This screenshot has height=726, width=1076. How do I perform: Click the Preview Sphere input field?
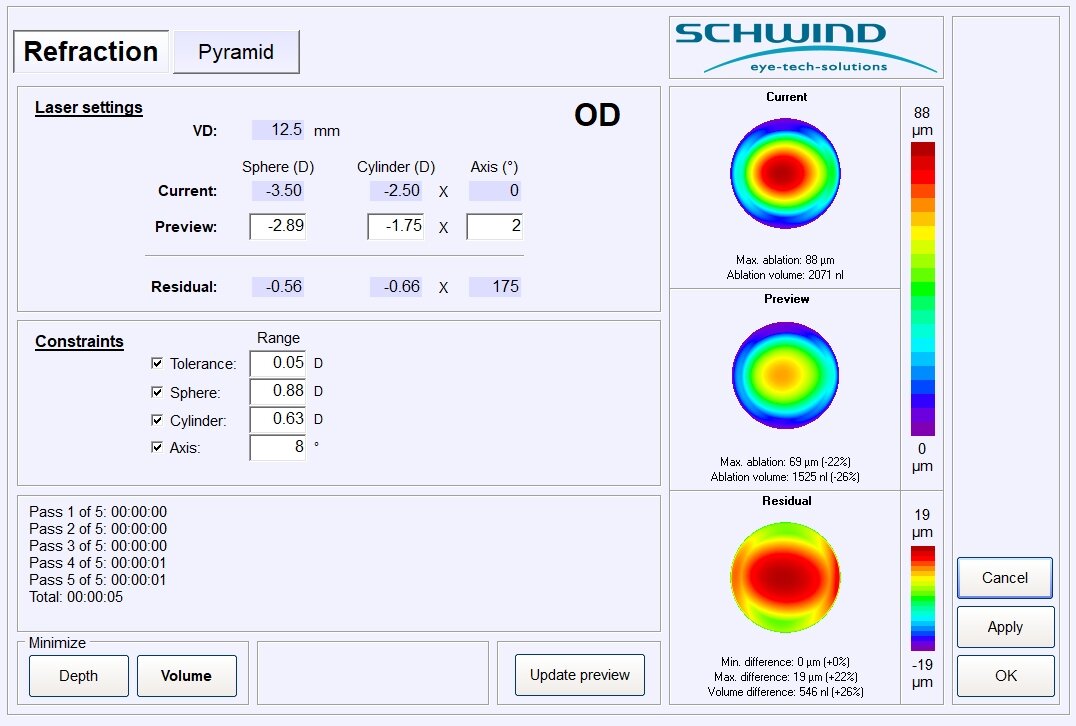coord(278,227)
